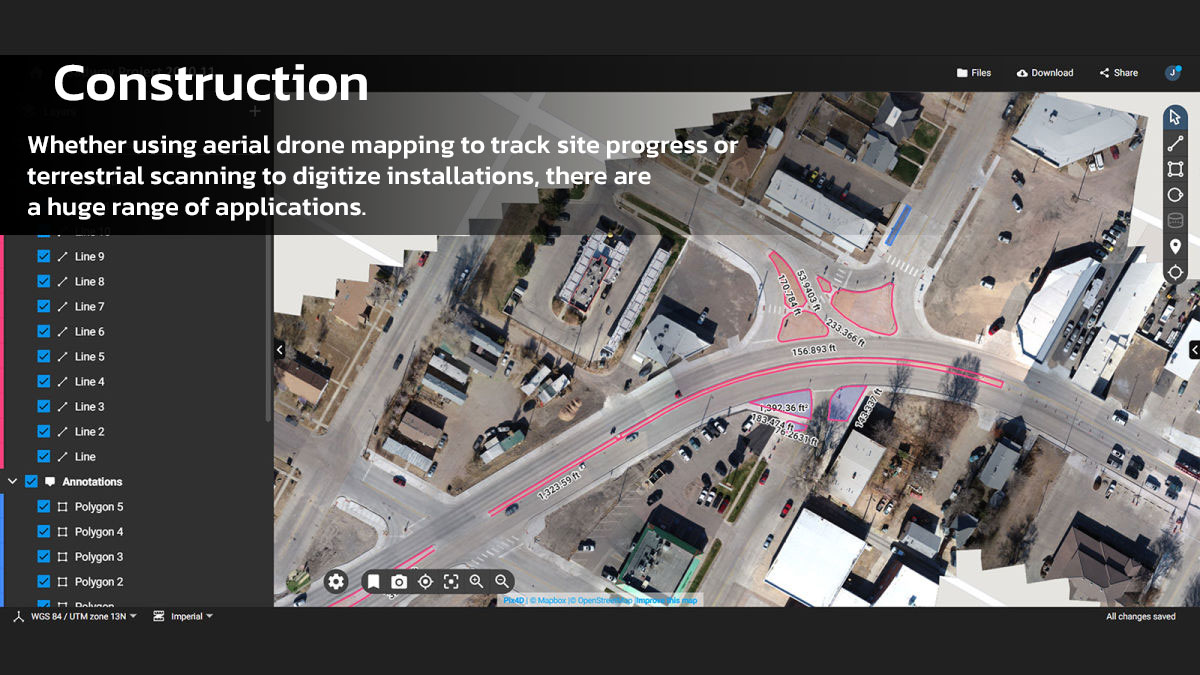Toggle visibility checkbox for Polygon 5
Image resolution: width=1200 pixels, height=675 pixels.
point(43,506)
